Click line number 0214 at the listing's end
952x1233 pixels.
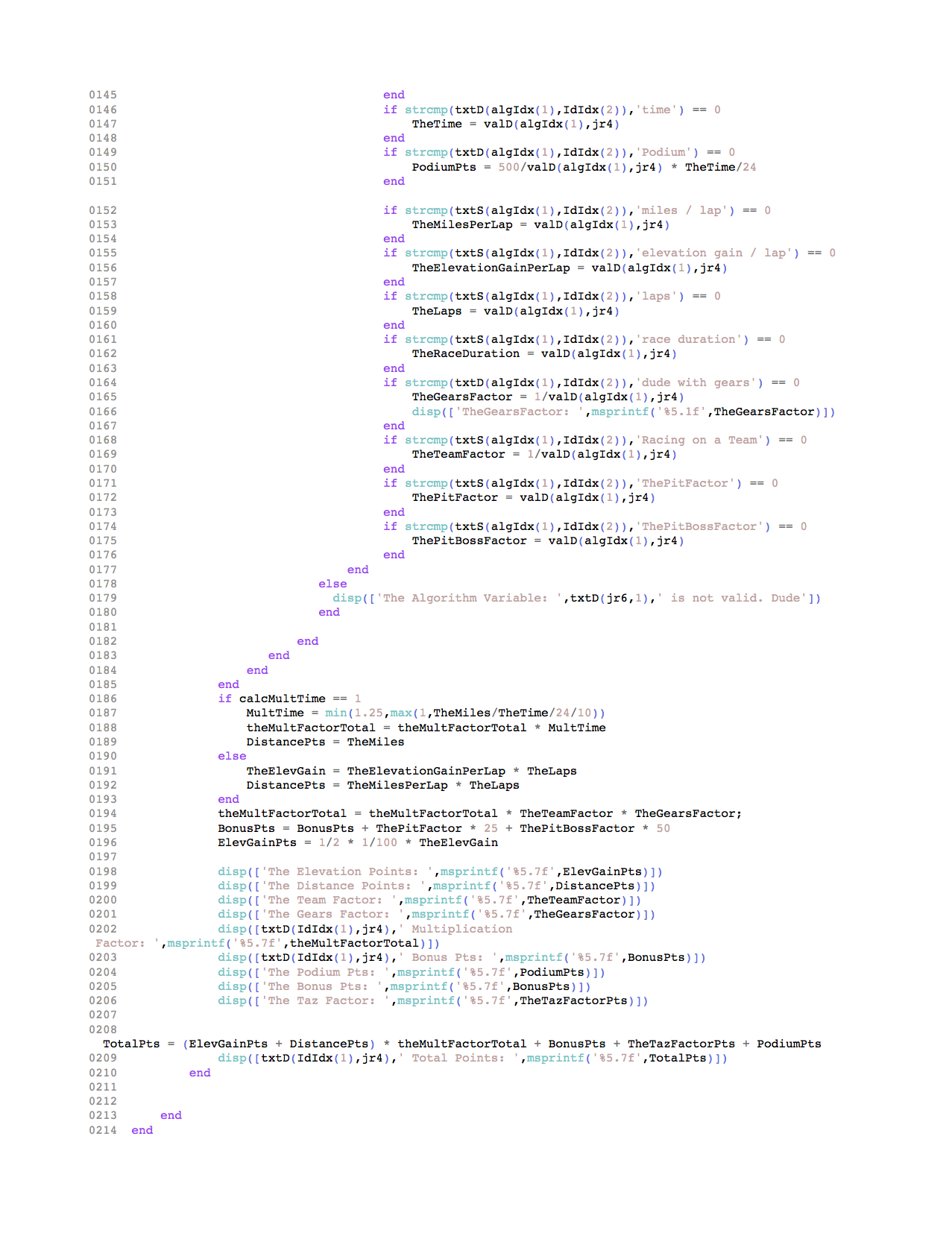click(103, 1130)
